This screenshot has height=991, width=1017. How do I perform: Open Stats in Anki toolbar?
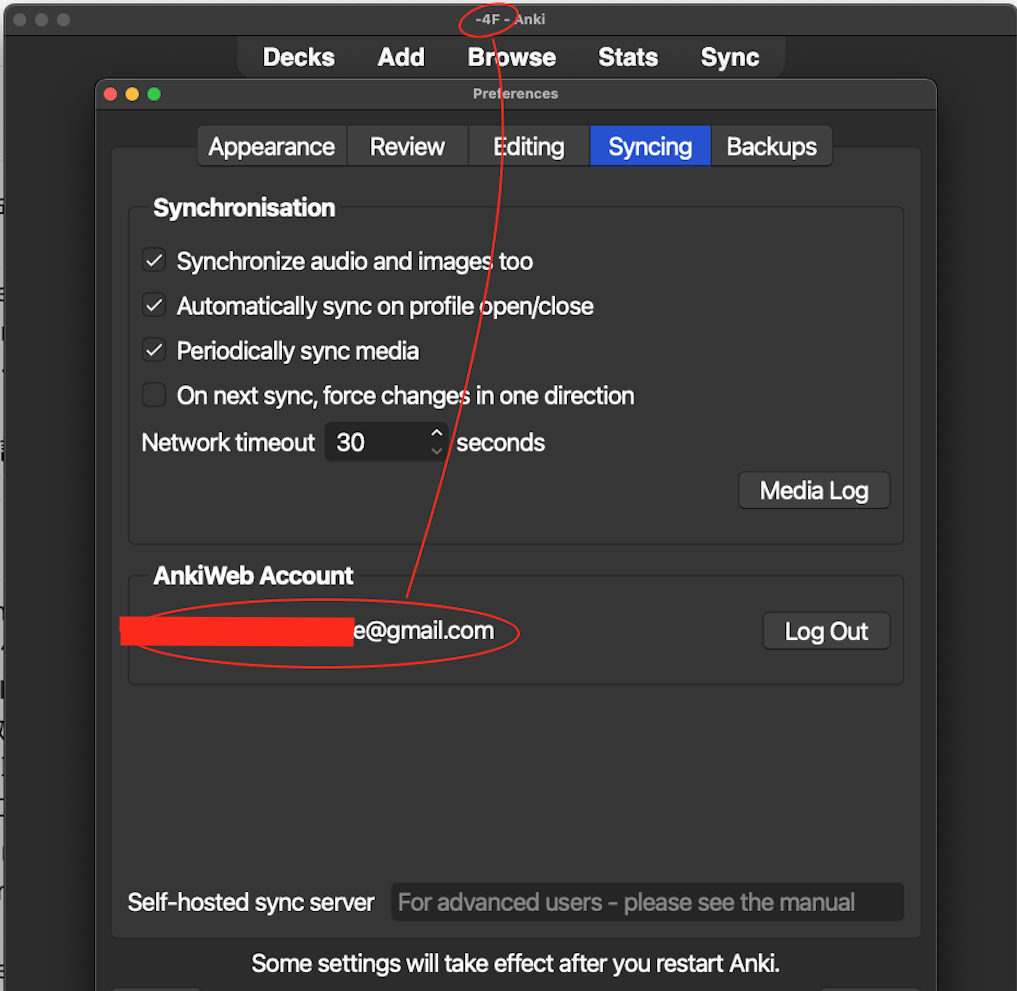[628, 57]
